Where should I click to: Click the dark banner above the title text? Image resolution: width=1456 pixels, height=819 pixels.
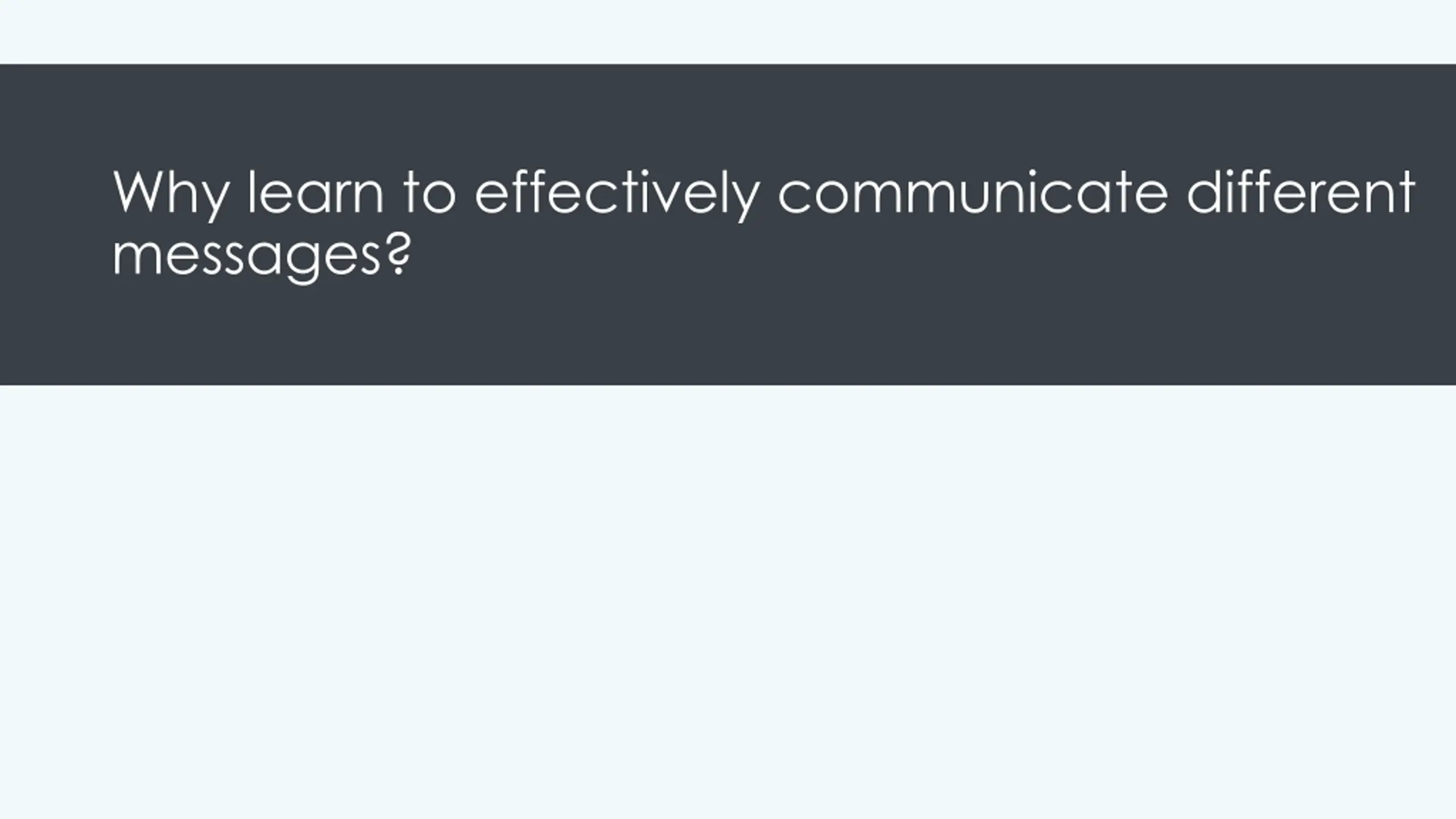(728, 114)
